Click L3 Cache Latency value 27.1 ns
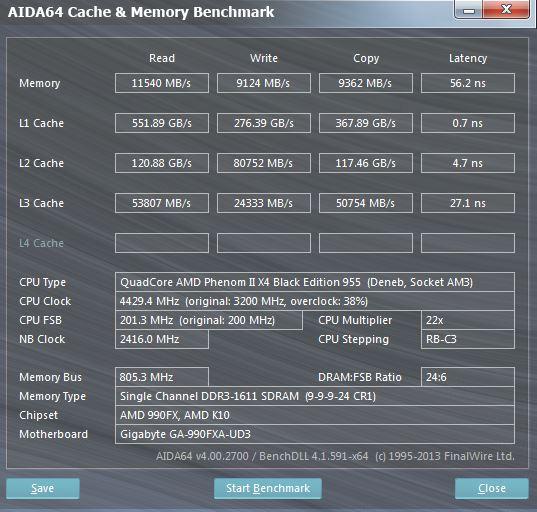537x512 pixels. (x=468, y=203)
